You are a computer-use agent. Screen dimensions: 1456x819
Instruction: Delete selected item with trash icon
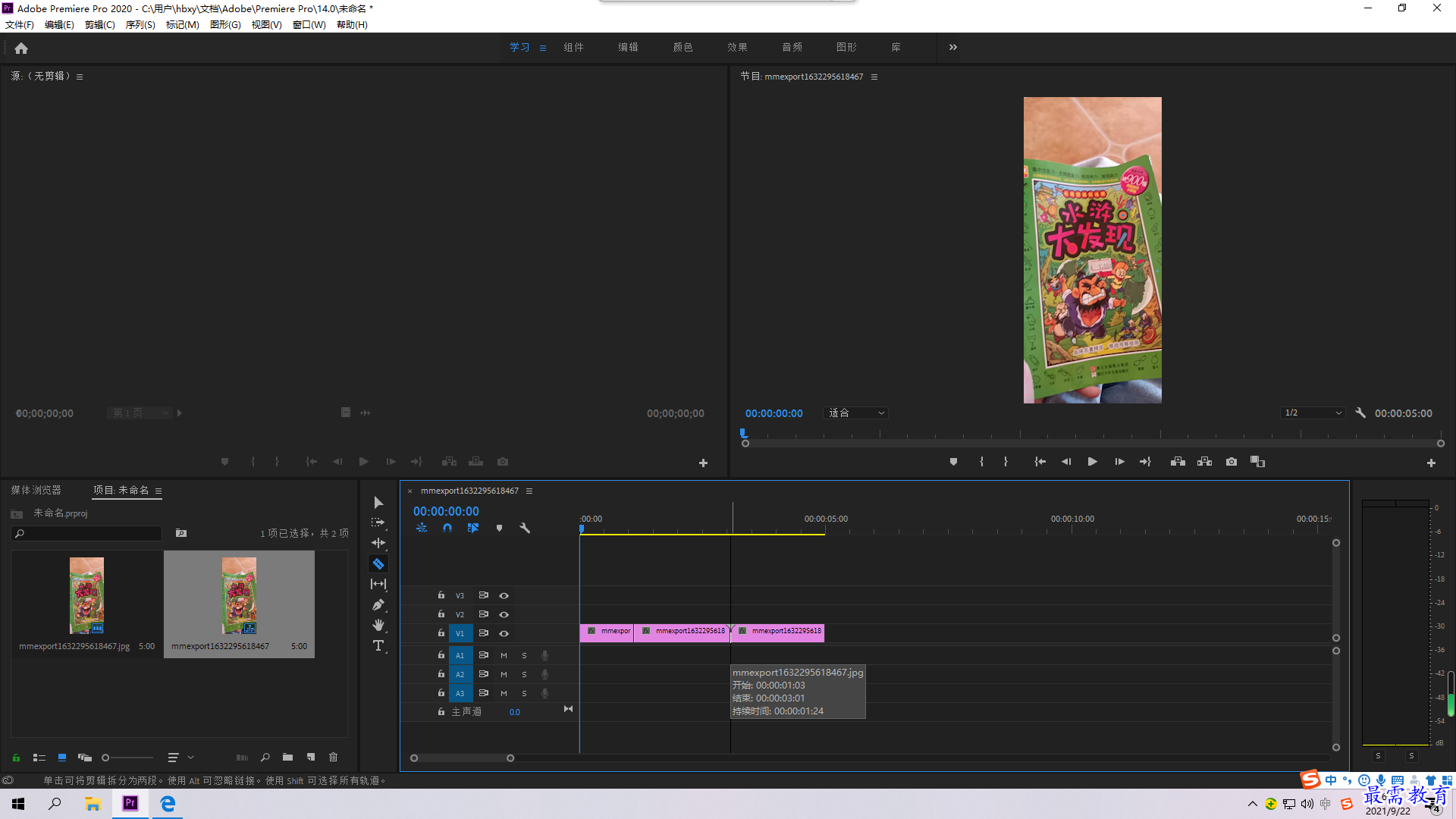(333, 757)
